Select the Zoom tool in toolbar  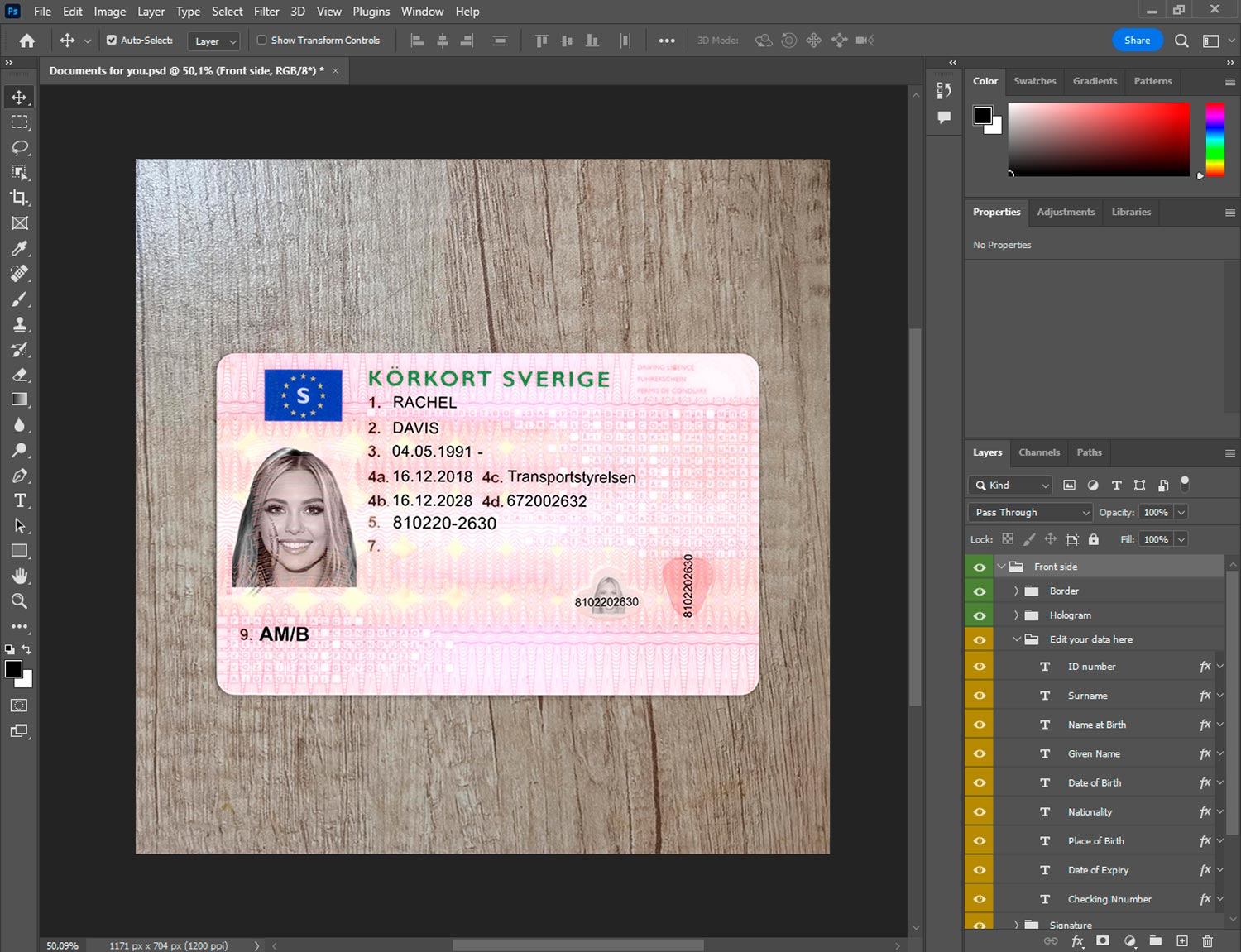19,601
